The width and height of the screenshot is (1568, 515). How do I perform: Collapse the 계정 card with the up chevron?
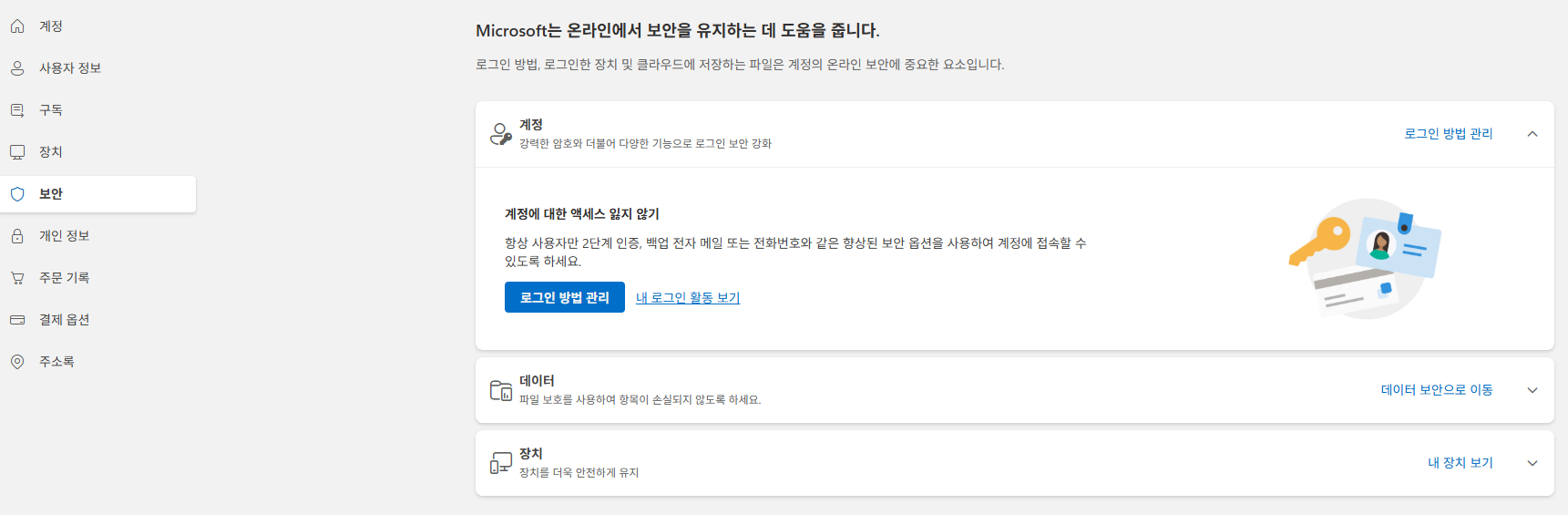coord(1532,134)
